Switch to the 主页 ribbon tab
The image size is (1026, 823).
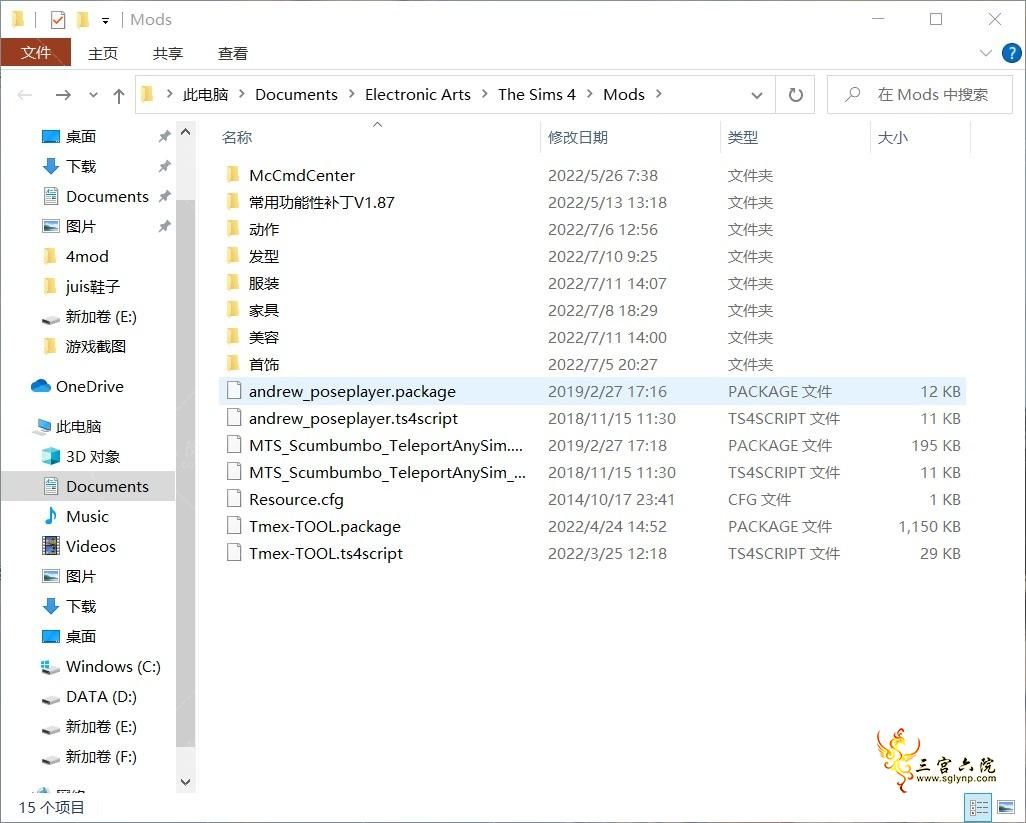tap(103, 54)
